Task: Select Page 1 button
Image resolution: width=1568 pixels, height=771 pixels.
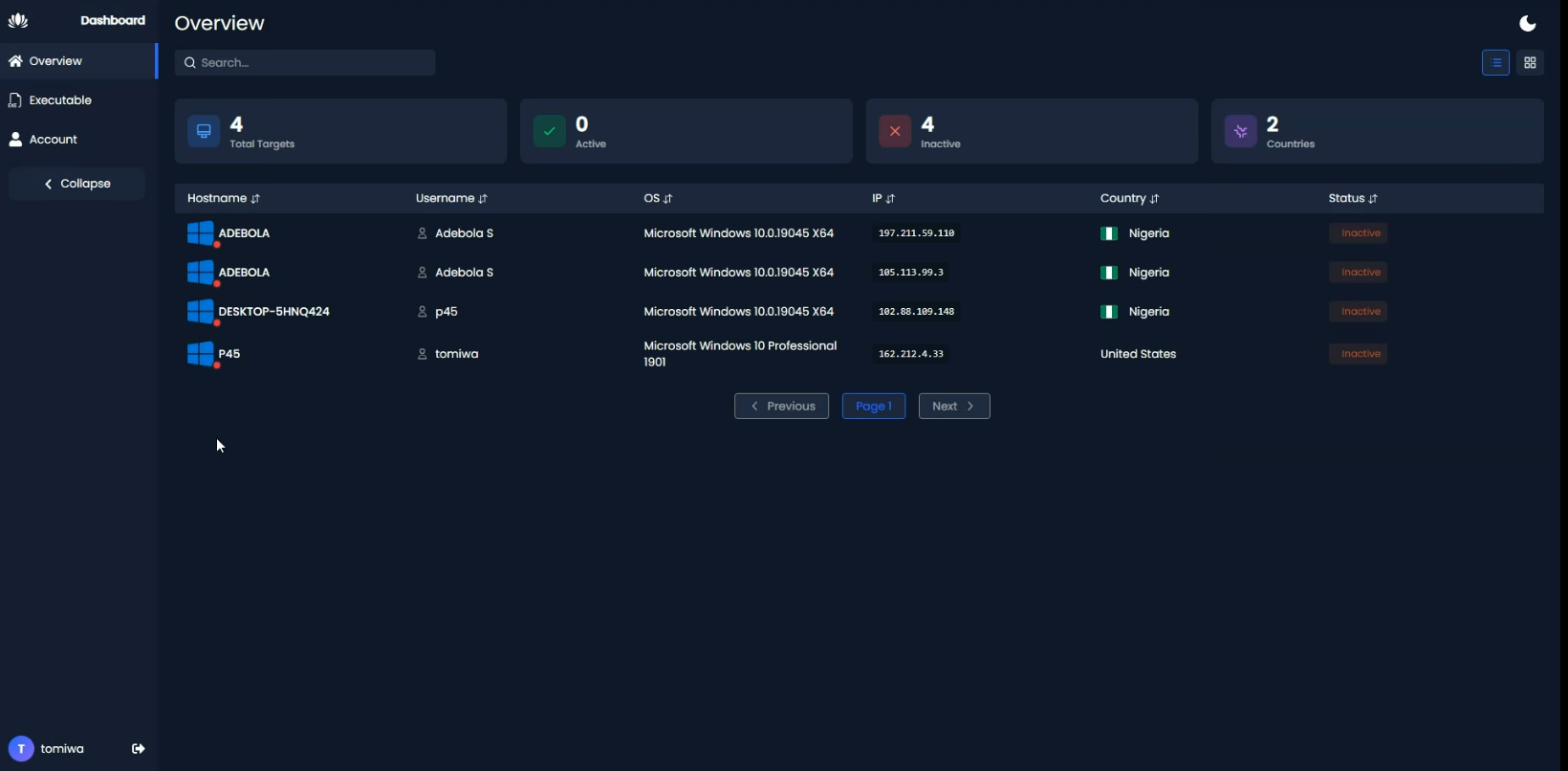Action: tap(874, 407)
